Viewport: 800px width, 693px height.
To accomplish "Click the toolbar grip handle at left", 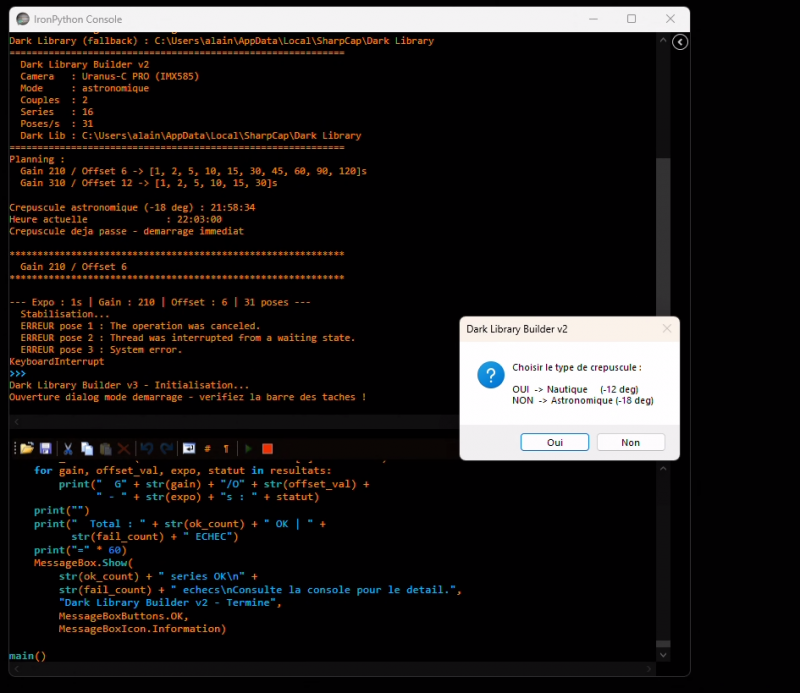I will click(x=15, y=449).
